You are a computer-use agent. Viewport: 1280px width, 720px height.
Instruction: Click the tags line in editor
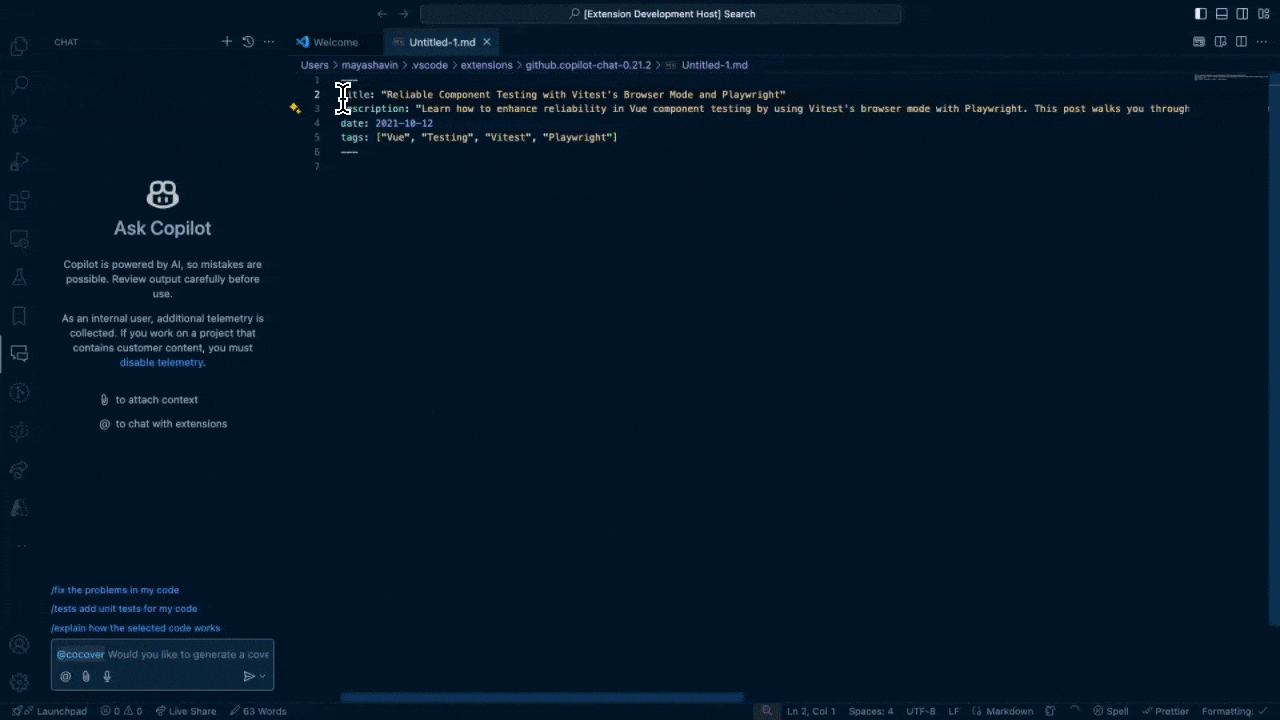(x=479, y=137)
